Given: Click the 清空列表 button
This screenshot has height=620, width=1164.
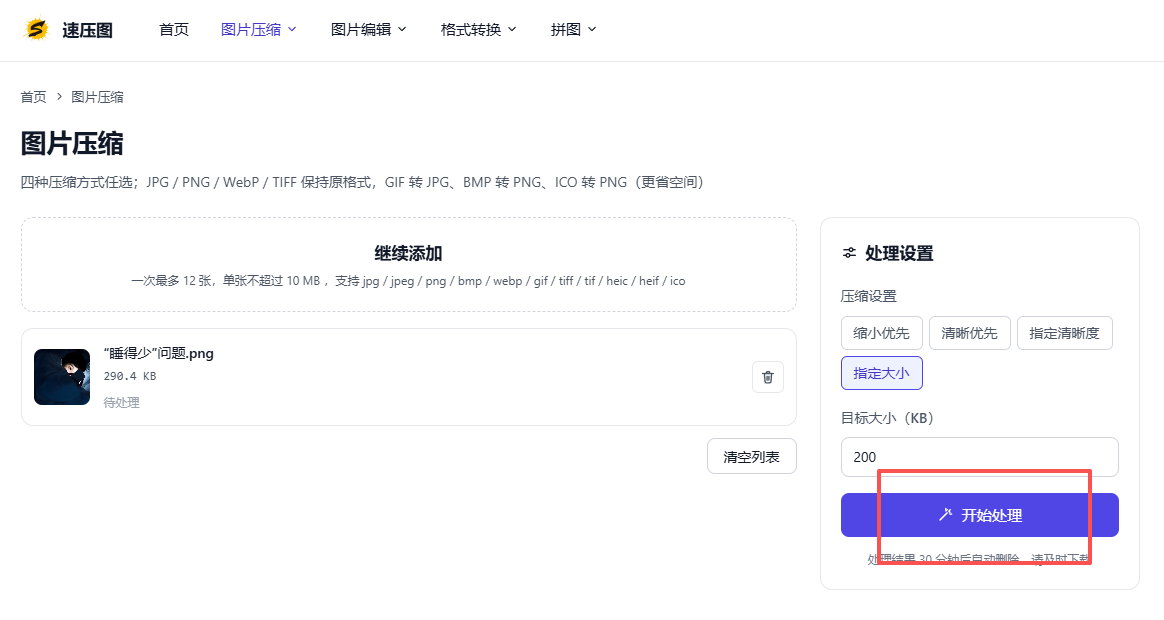Looking at the screenshot, I should click(x=751, y=457).
